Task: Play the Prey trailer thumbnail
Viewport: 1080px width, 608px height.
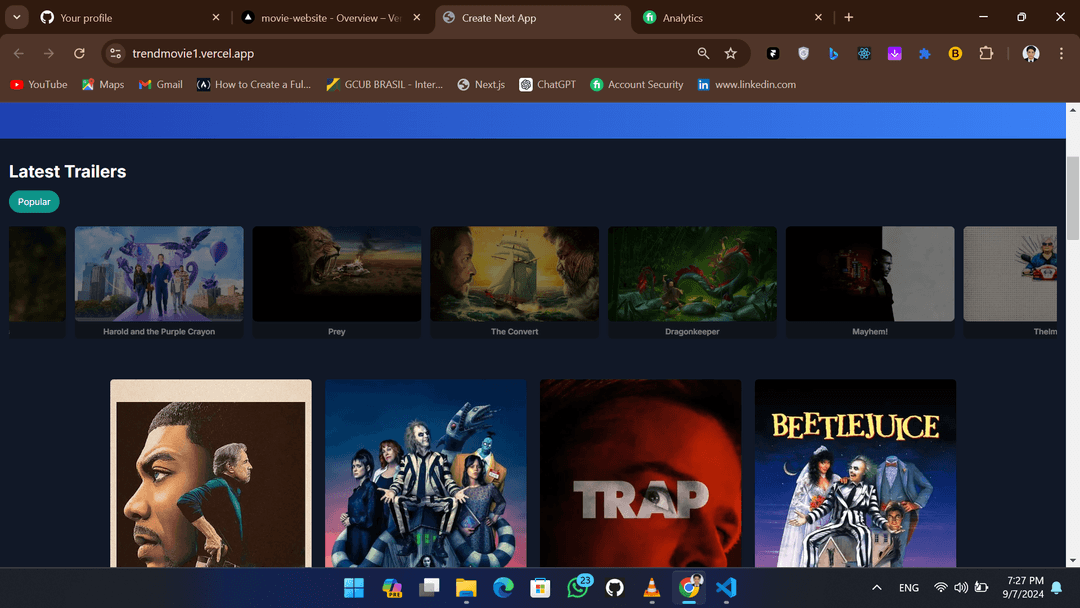Action: pyautogui.click(x=337, y=274)
